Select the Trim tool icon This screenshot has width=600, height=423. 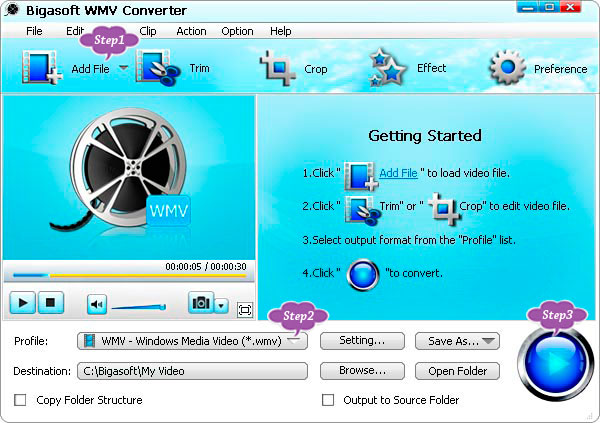pos(158,68)
